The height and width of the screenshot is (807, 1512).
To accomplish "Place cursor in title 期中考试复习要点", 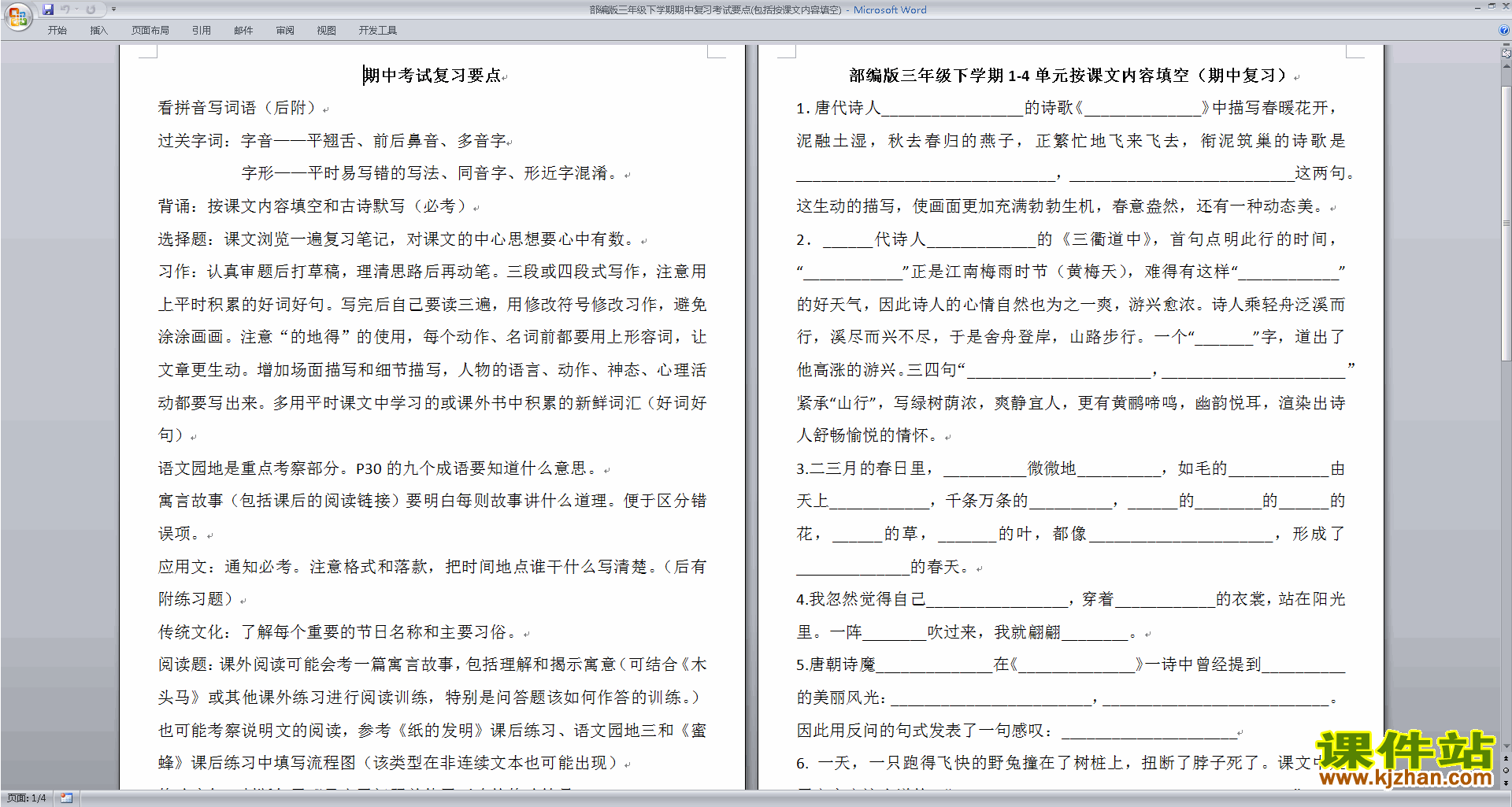I will point(432,76).
